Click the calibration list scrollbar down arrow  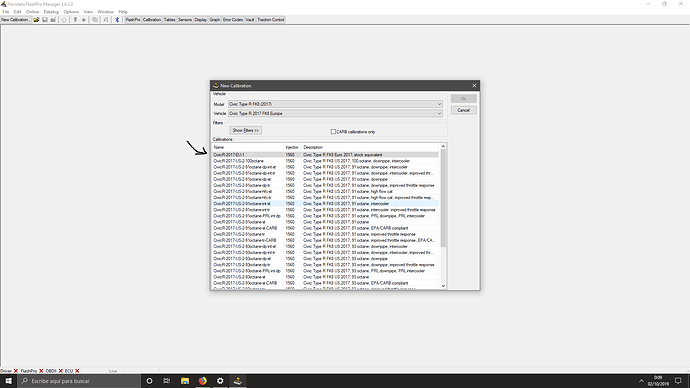coord(443,286)
